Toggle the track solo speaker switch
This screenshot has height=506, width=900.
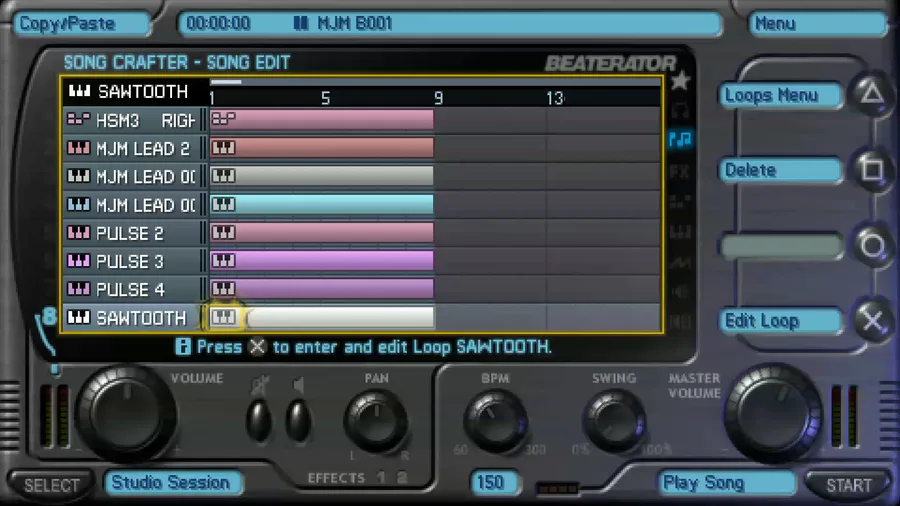point(298,421)
